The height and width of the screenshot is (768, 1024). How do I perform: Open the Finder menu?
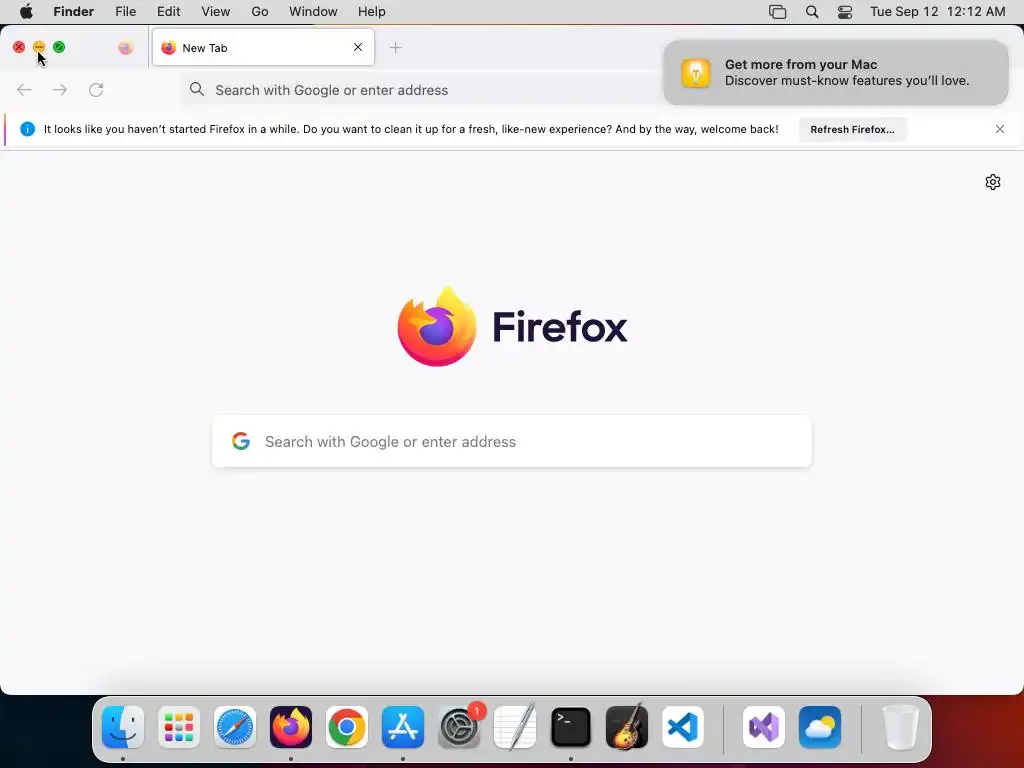[74, 12]
